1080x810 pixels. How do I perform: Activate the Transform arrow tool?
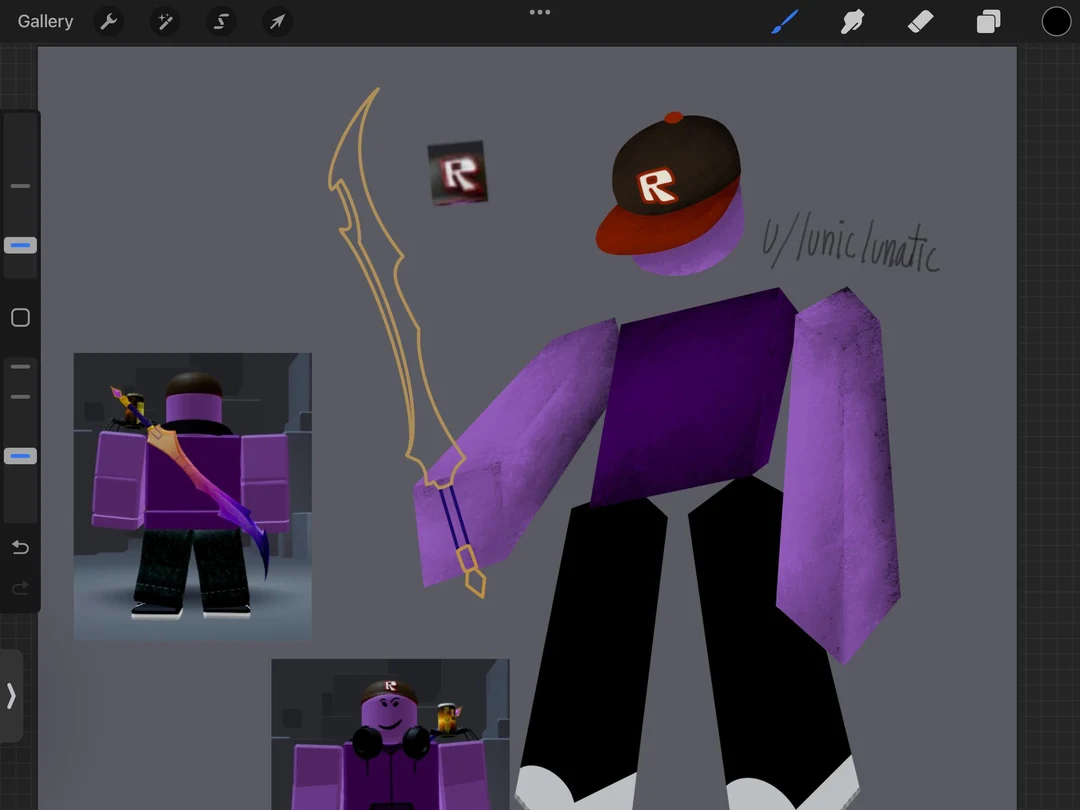click(276, 21)
